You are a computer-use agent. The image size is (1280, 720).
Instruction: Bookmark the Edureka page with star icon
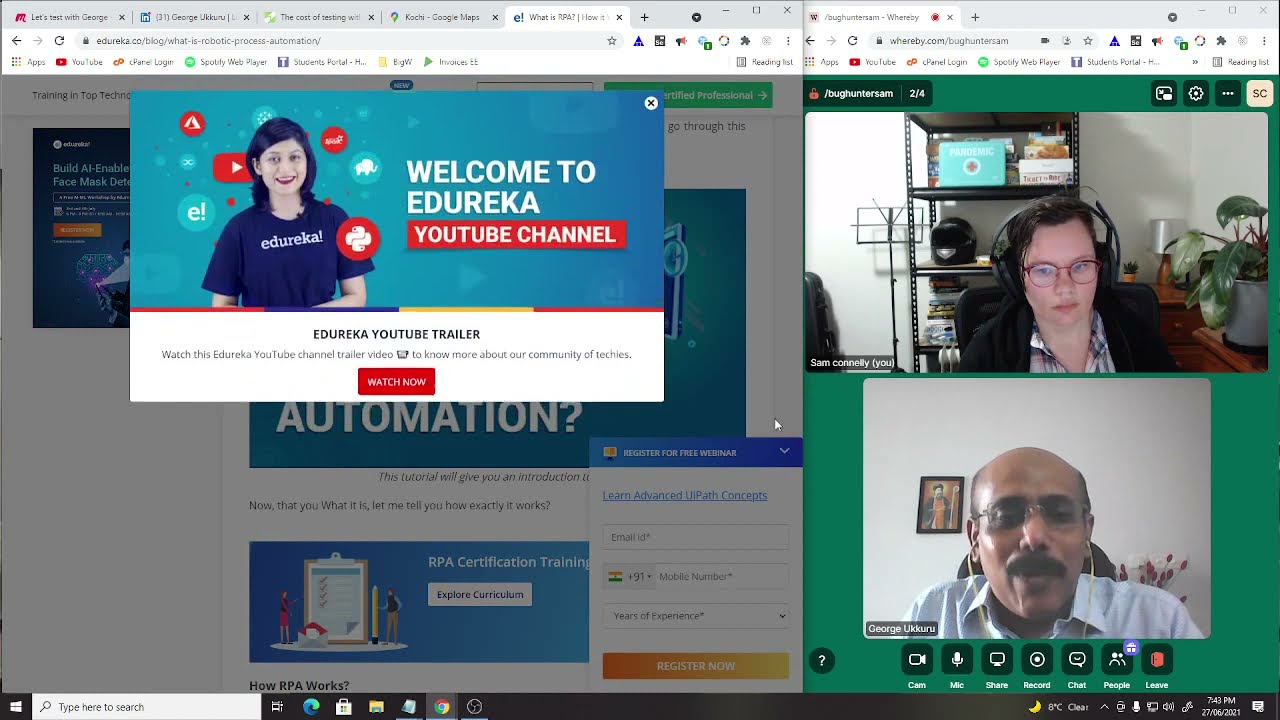pyautogui.click(x=612, y=40)
